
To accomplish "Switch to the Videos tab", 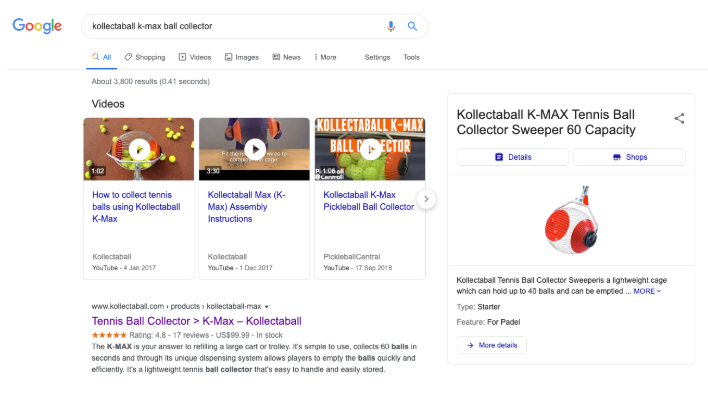I will [x=195, y=57].
